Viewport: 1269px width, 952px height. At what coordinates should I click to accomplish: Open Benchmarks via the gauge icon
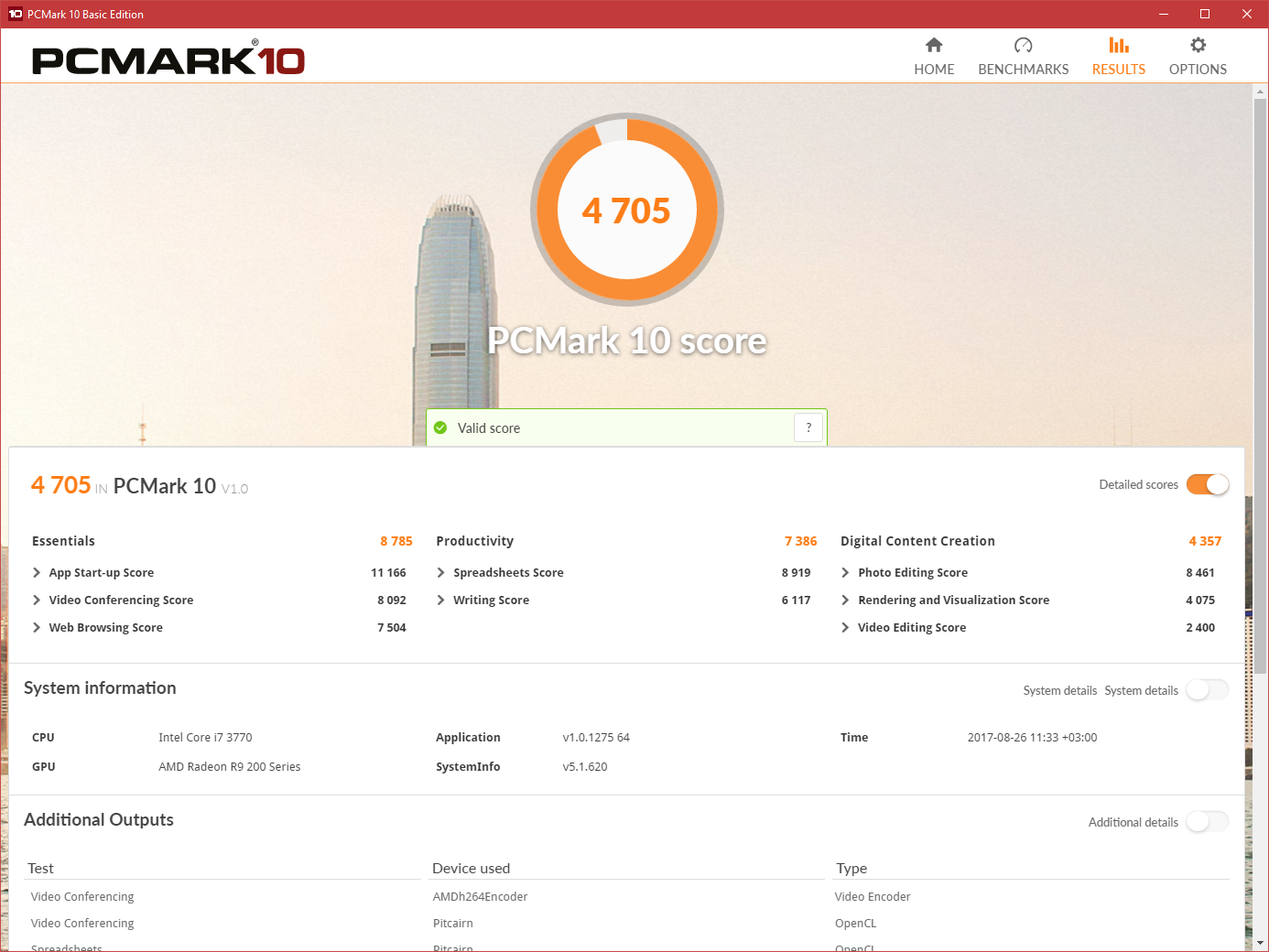1024,45
